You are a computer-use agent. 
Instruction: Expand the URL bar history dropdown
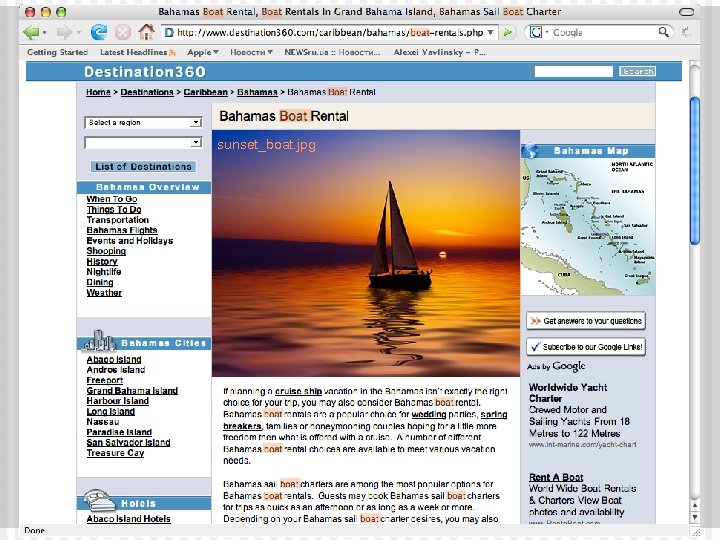tap(490, 33)
